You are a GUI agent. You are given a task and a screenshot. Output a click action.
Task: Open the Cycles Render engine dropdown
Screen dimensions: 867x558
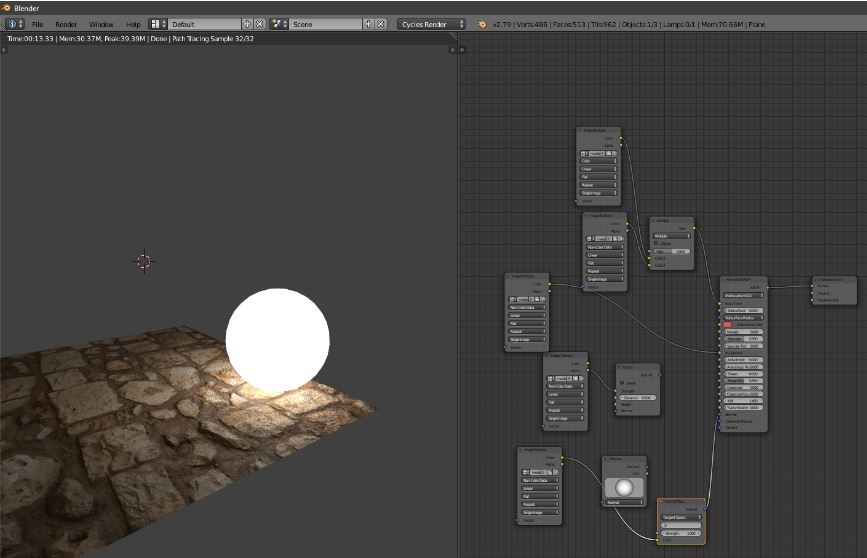432,23
